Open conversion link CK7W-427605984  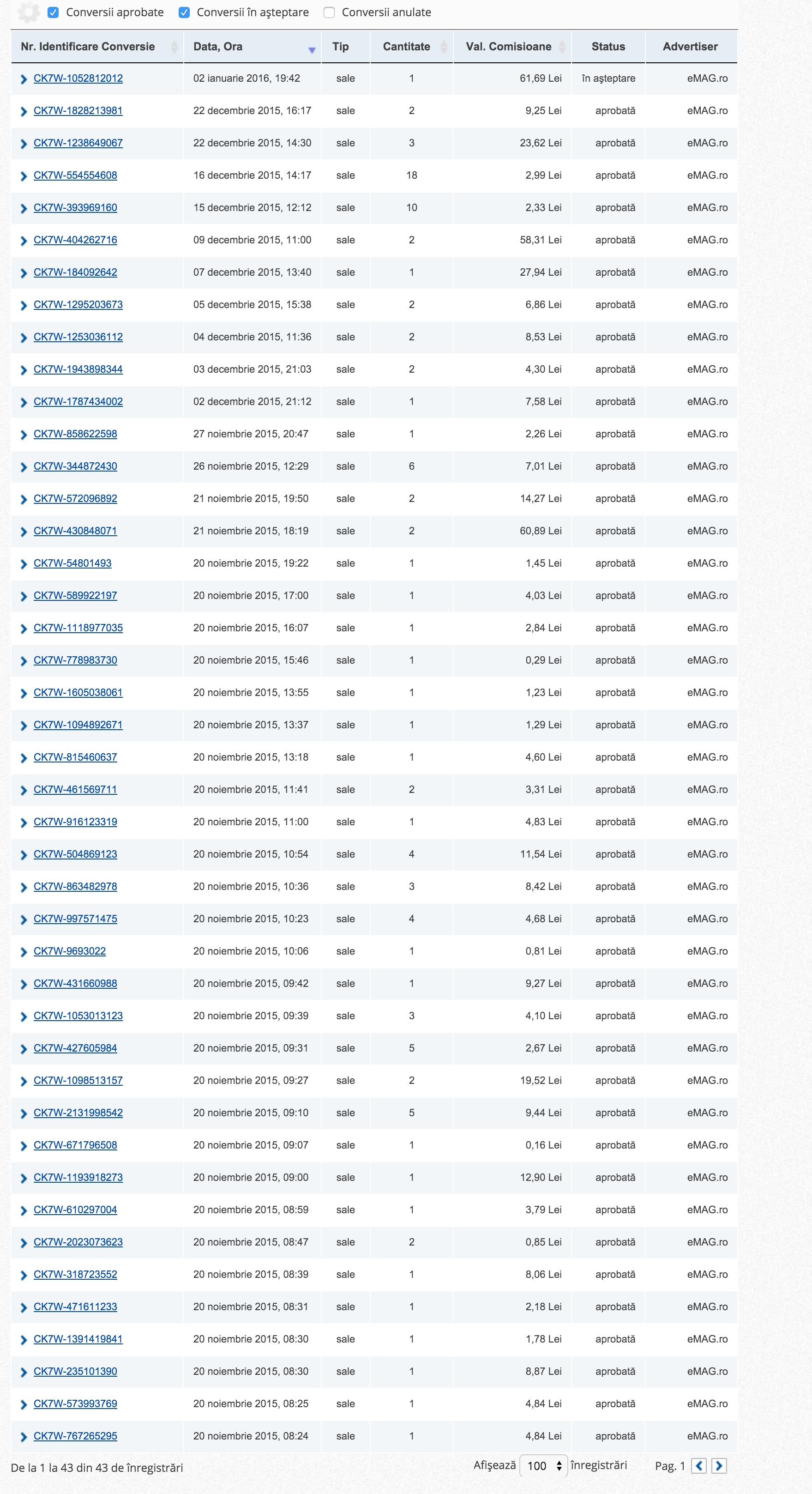[75, 1048]
